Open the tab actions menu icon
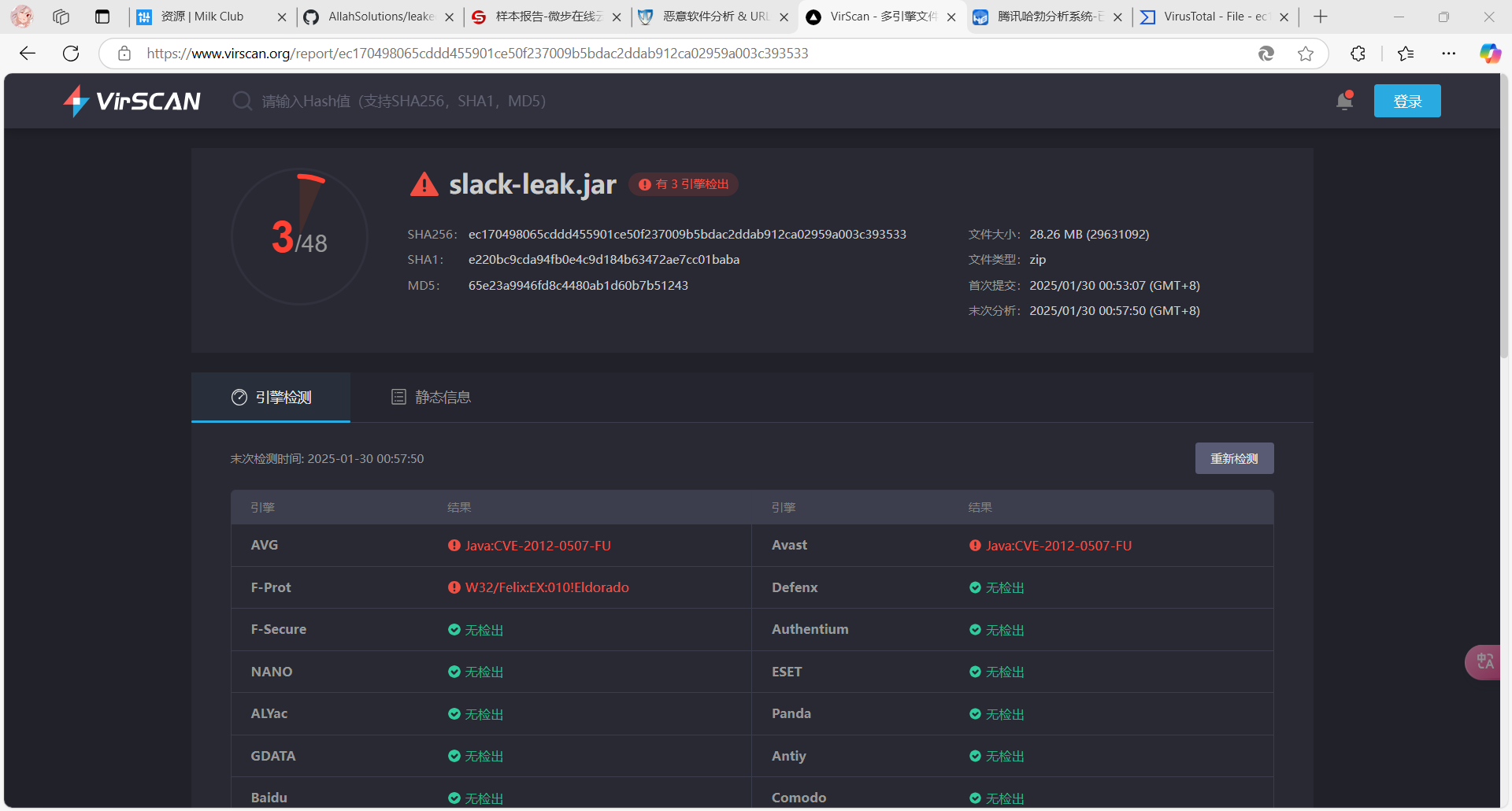1512x811 pixels. point(102,17)
